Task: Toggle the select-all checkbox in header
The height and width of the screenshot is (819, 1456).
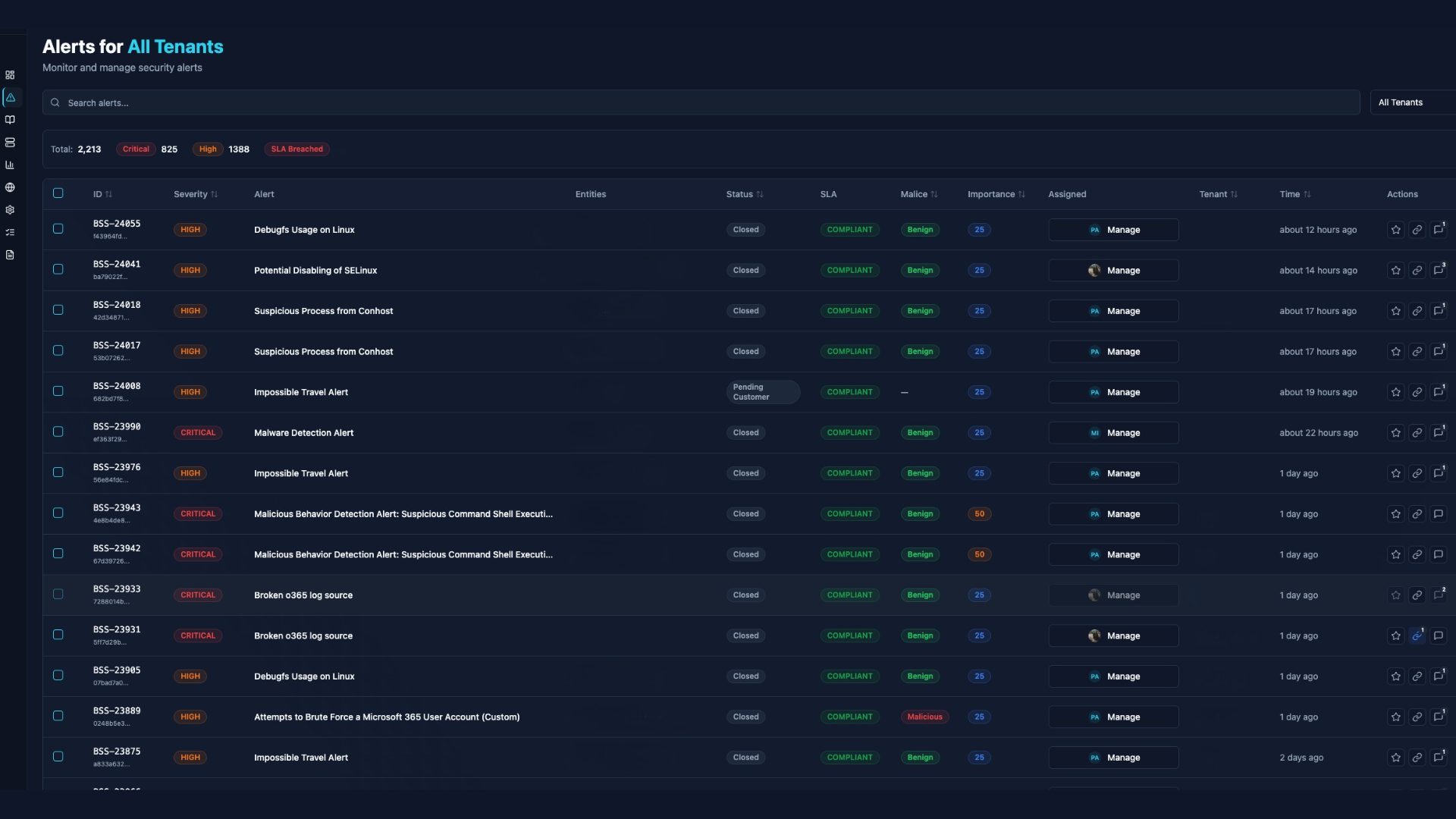Action: click(x=58, y=193)
